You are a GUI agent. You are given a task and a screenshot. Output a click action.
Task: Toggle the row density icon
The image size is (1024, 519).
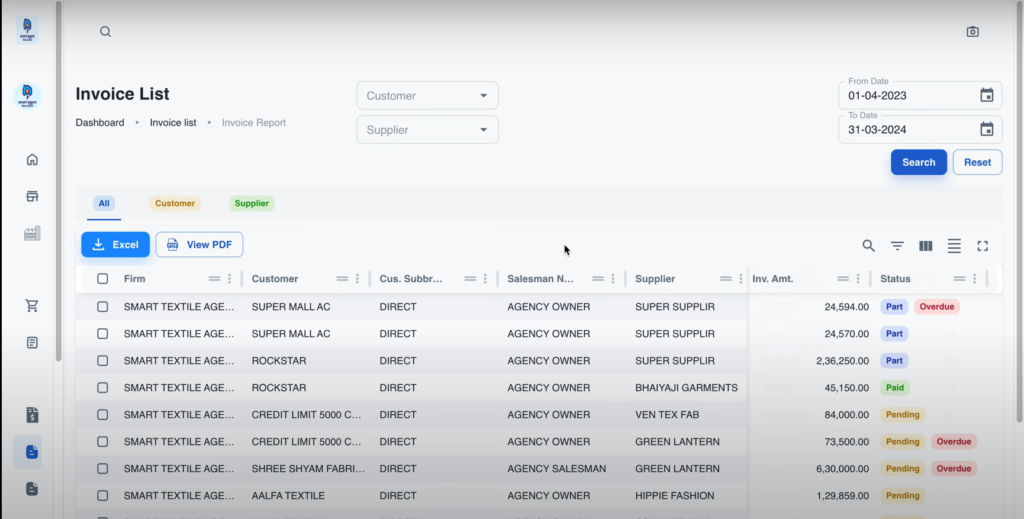[x=954, y=245]
